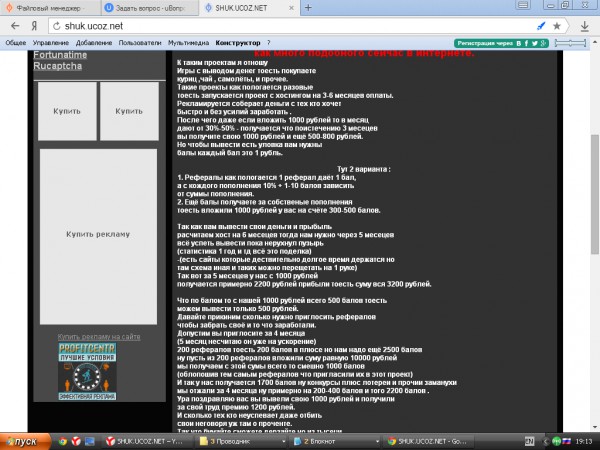
Task: Follow the Купить рекламу на сайте link
Action: (x=99, y=337)
